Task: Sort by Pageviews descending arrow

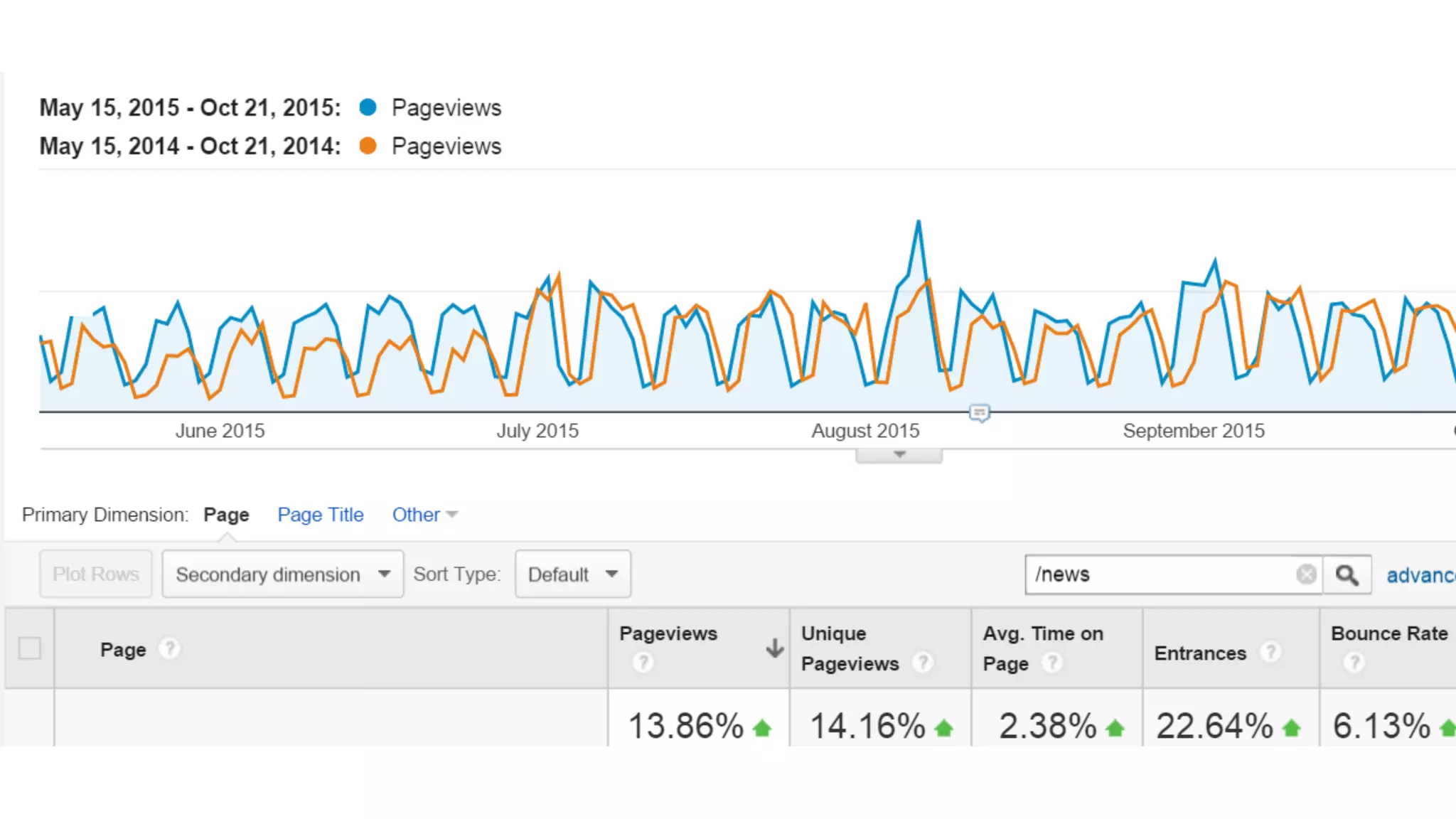Action: pos(774,648)
